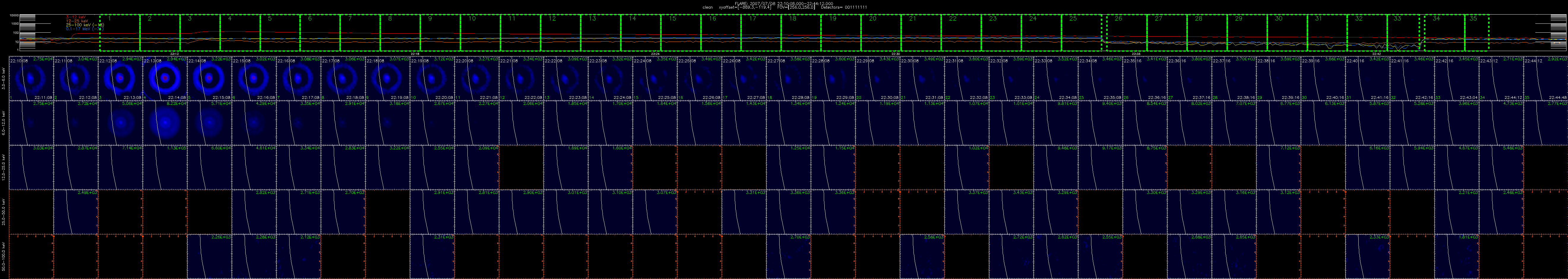Open 3-6 keV image starting 22:40:16

[1368, 78]
